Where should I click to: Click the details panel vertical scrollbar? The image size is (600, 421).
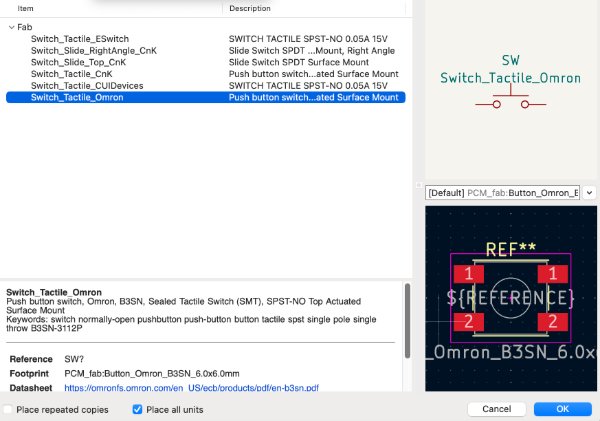pyautogui.click(x=408, y=321)
